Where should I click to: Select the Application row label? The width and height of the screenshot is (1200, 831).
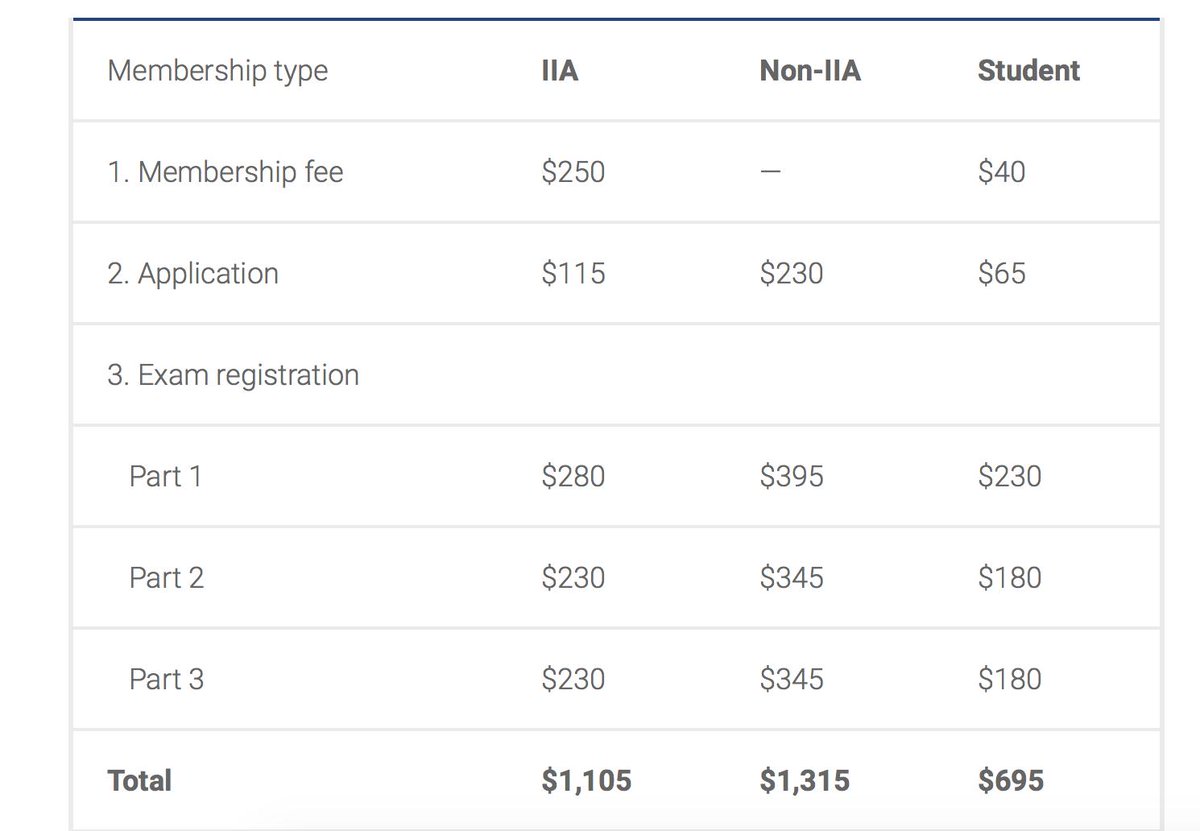[193, 273]
